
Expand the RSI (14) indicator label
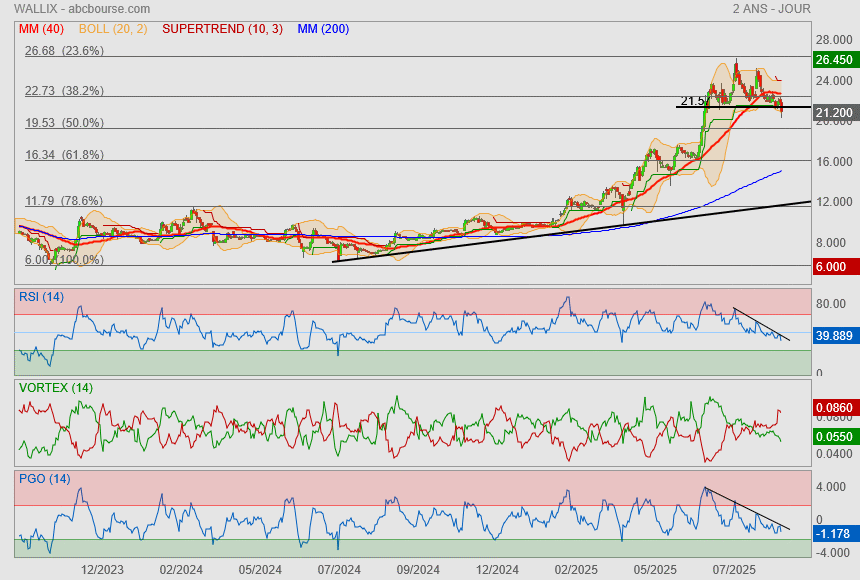tap(41, 296)
